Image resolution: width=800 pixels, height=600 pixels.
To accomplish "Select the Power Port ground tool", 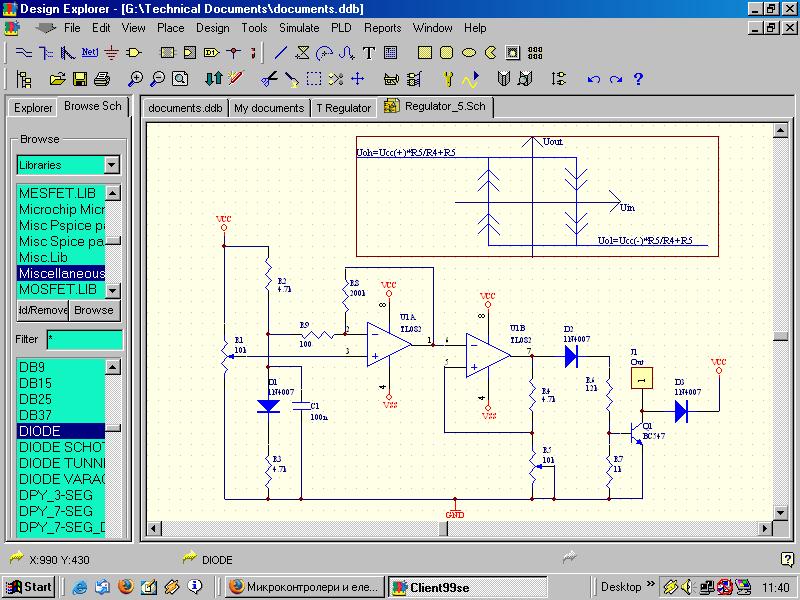I will pos(111,53).
